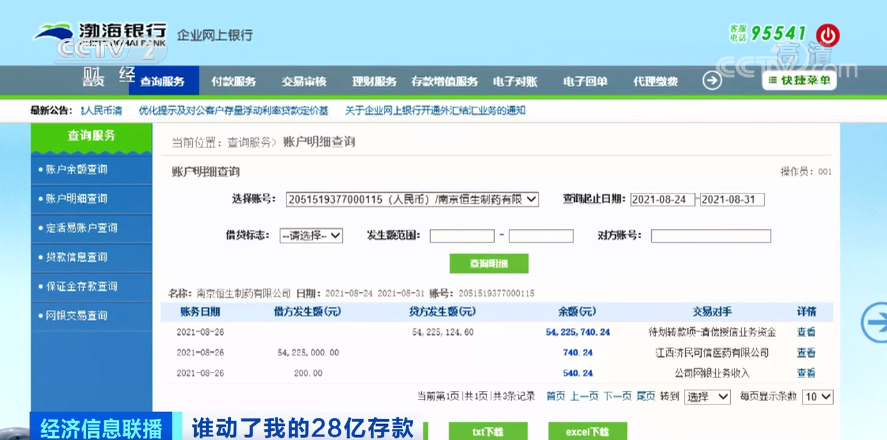Click the maximum 发生额范围 amount field
Viewport: 887px width, 440px height.
point(541,236)
